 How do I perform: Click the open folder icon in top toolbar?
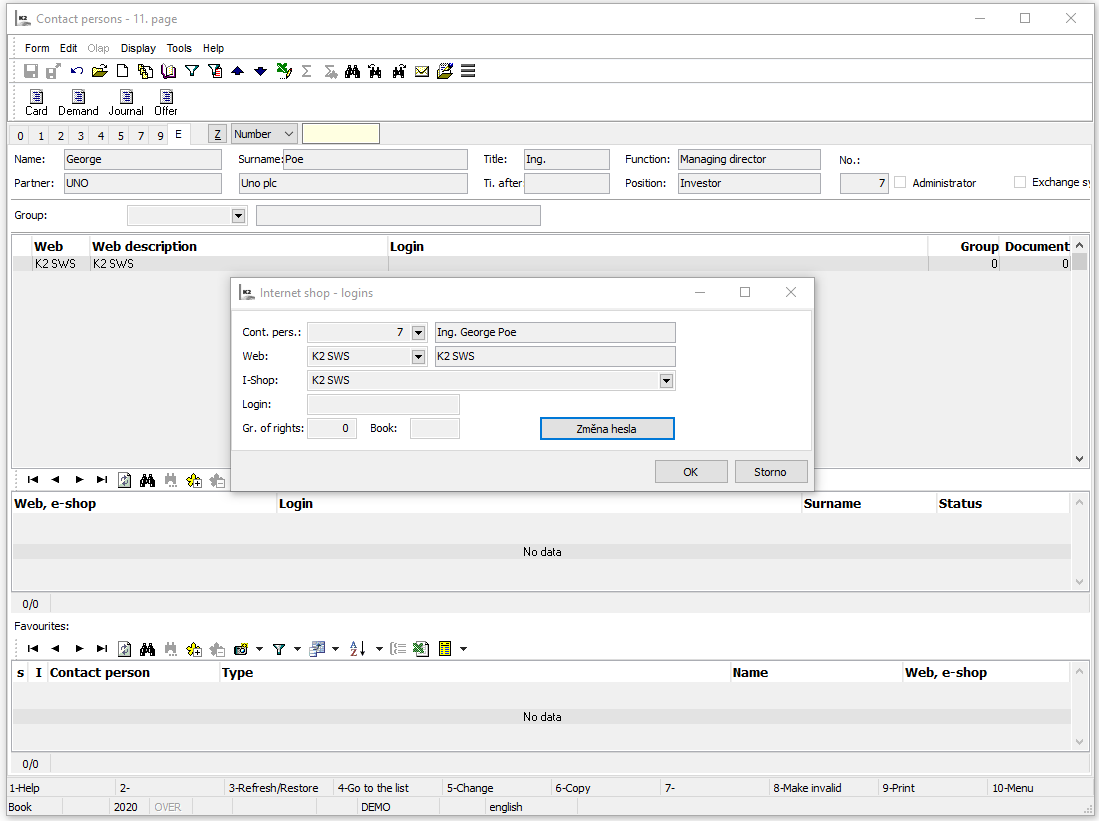point(100,71)
